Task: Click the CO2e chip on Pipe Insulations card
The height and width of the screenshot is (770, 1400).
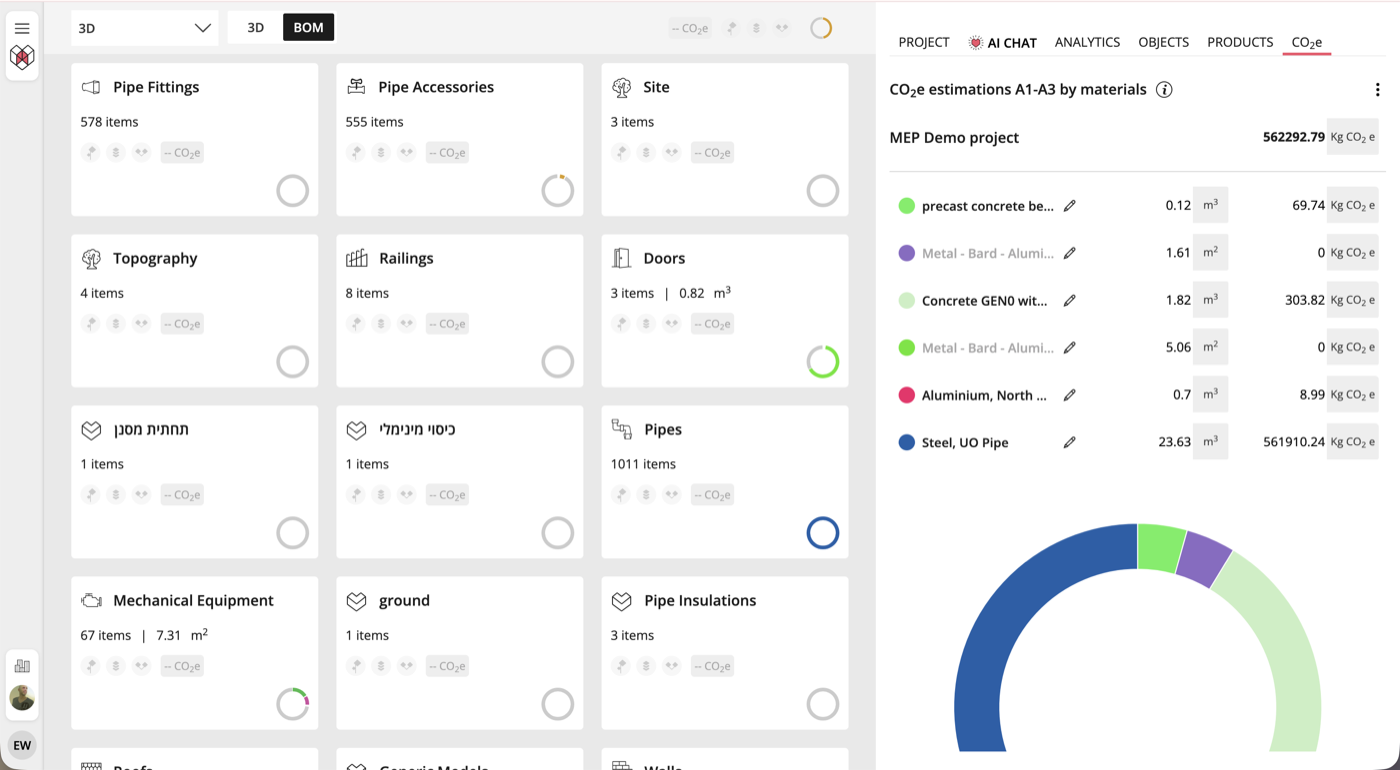Action: coord(712,666)
